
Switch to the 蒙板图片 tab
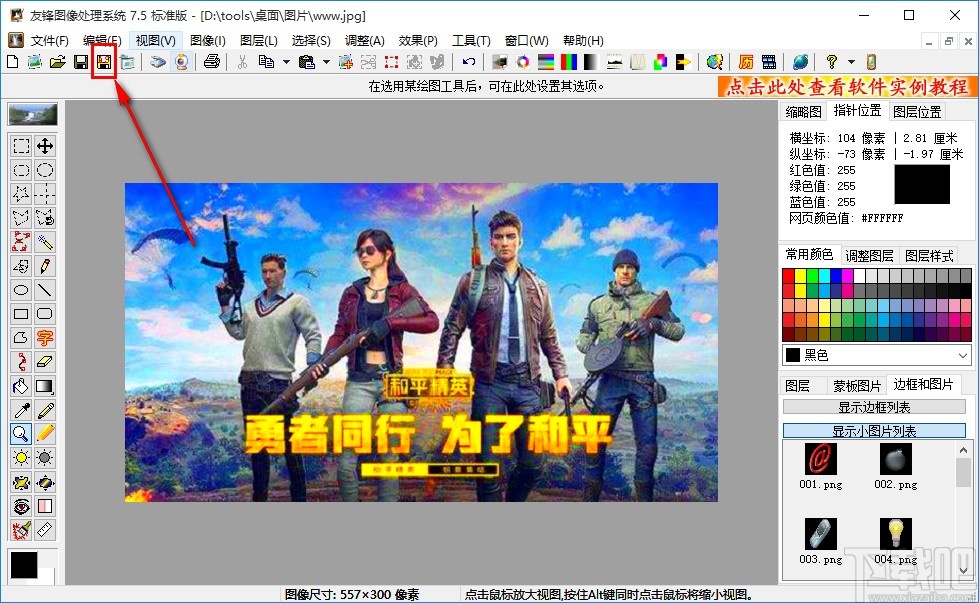[x=857, y=386]
